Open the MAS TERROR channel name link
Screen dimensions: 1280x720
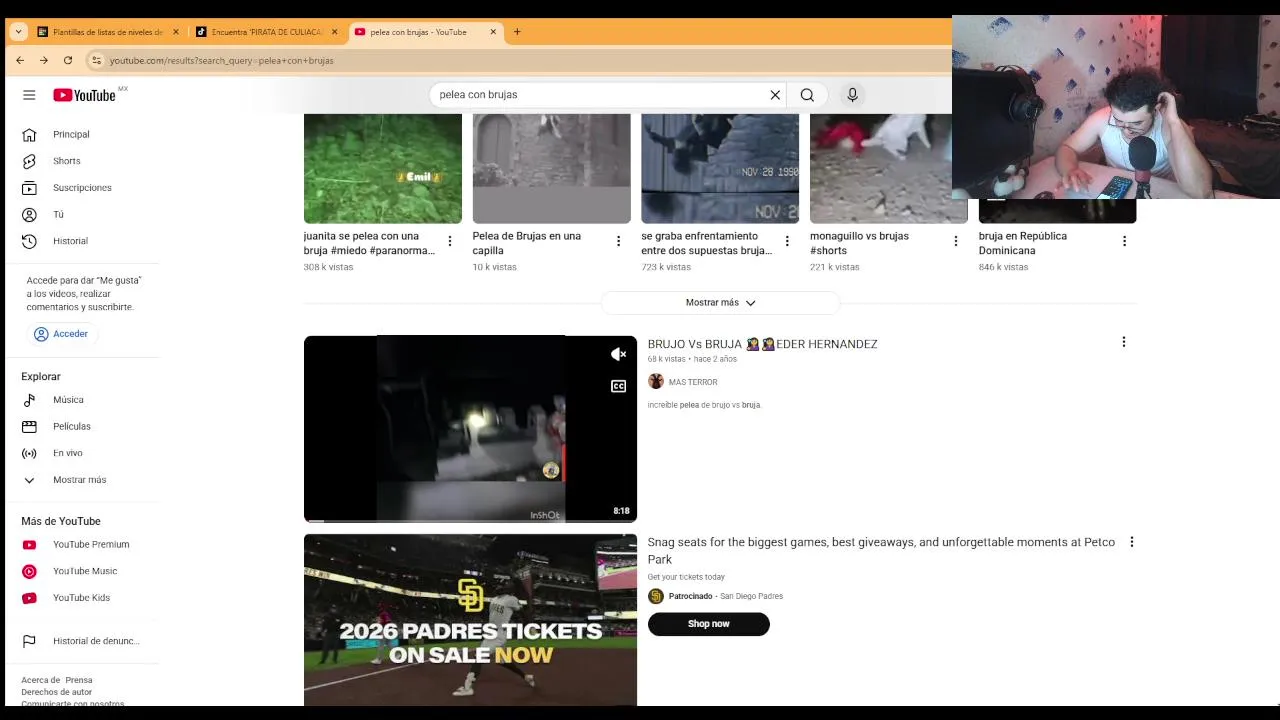[x=693, y=382]
